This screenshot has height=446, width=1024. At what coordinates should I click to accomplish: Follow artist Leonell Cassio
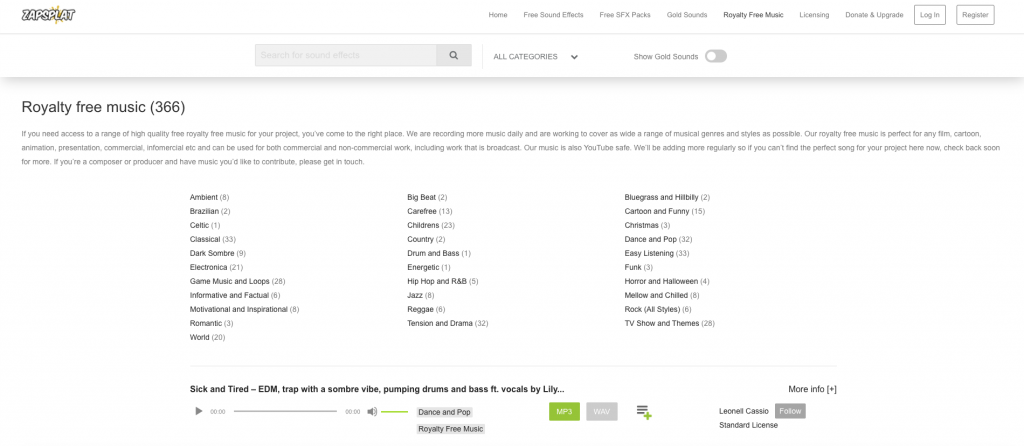pos(789,411)
